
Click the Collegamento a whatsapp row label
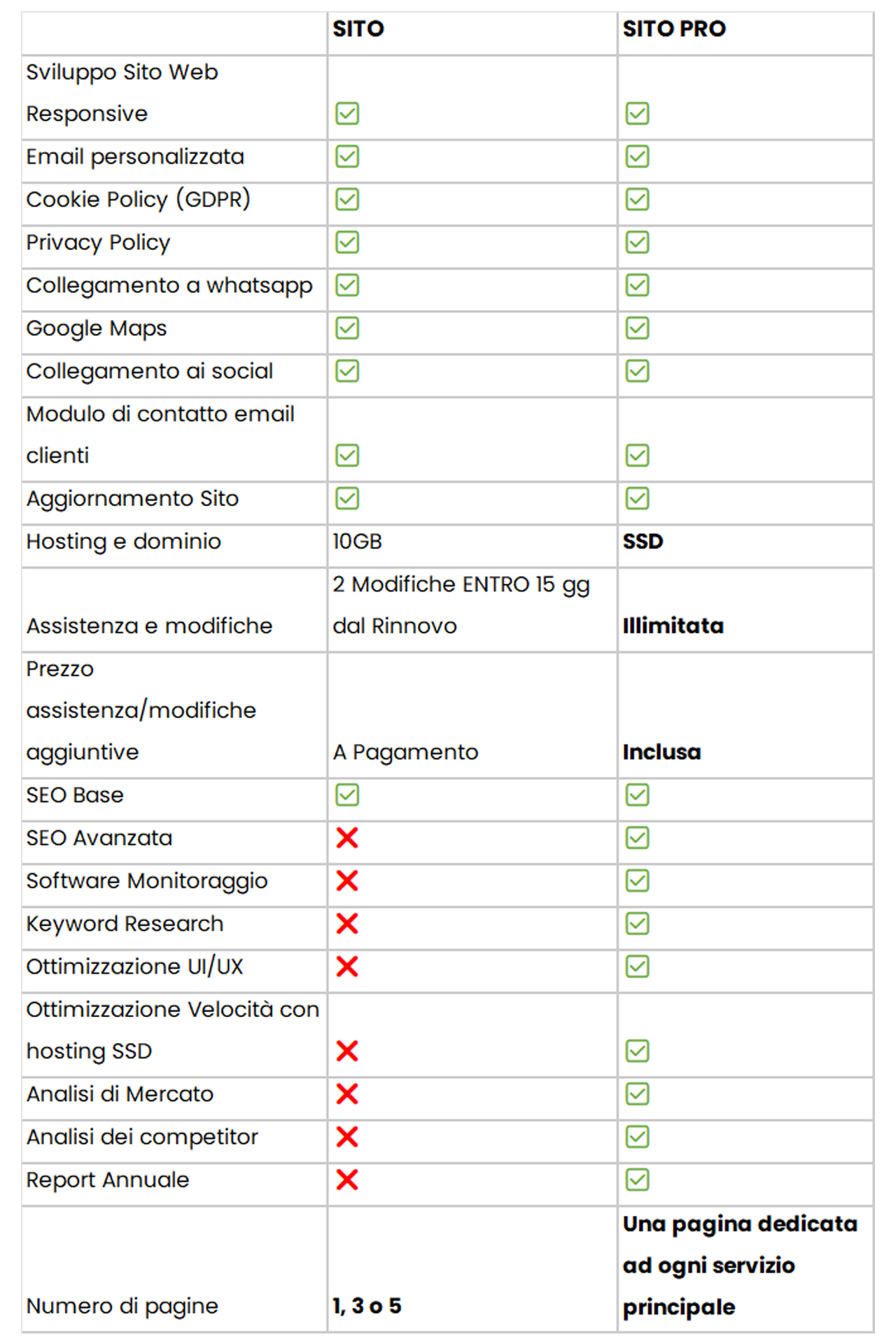tap(169, 286)
